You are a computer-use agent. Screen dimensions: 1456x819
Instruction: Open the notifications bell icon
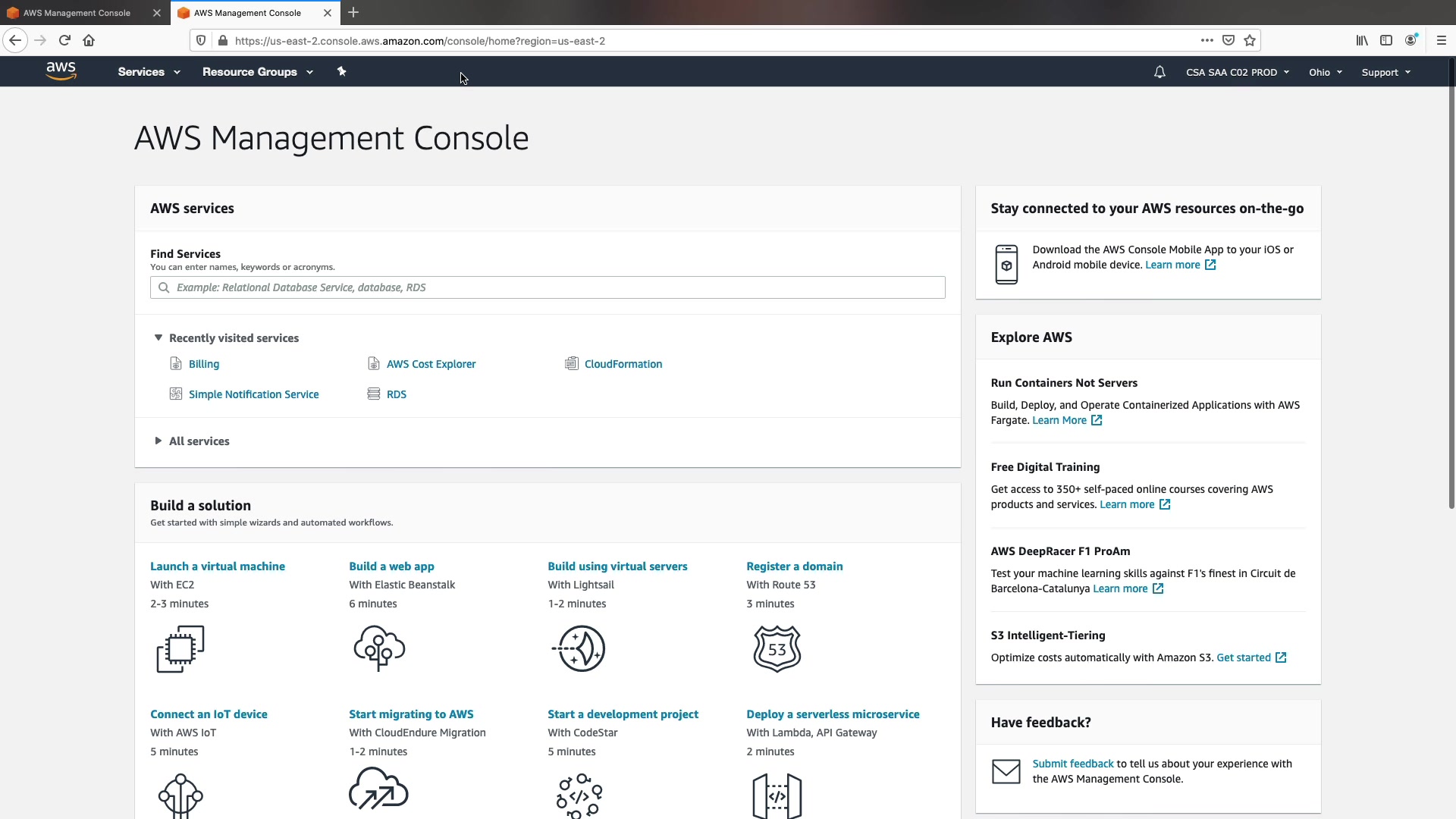click(x=1159, y=72)
